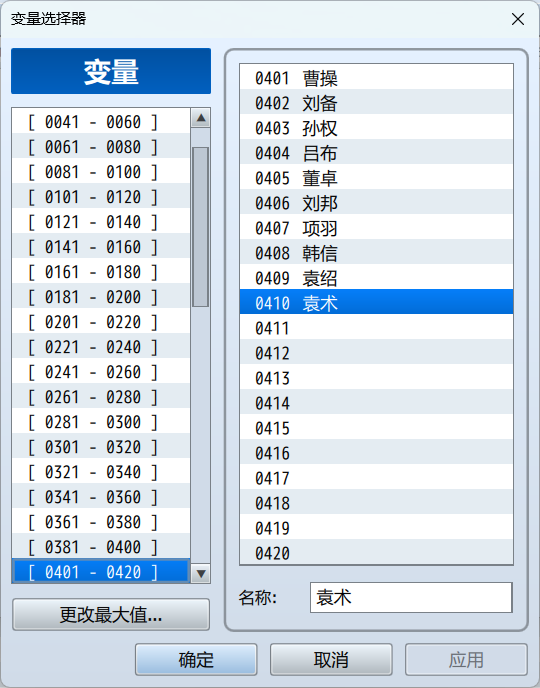Select range [ 0241 - 0260 ]
This screenshot has width=540, height=688.
coord(101,372)
